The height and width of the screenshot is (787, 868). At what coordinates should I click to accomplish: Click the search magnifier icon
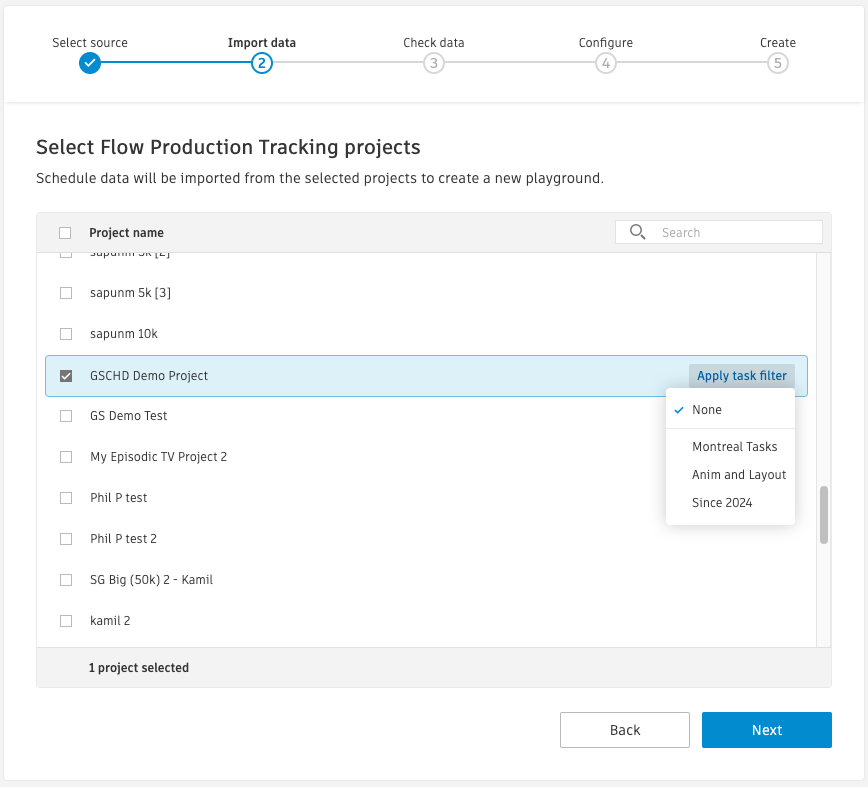[x=637, y=232]
